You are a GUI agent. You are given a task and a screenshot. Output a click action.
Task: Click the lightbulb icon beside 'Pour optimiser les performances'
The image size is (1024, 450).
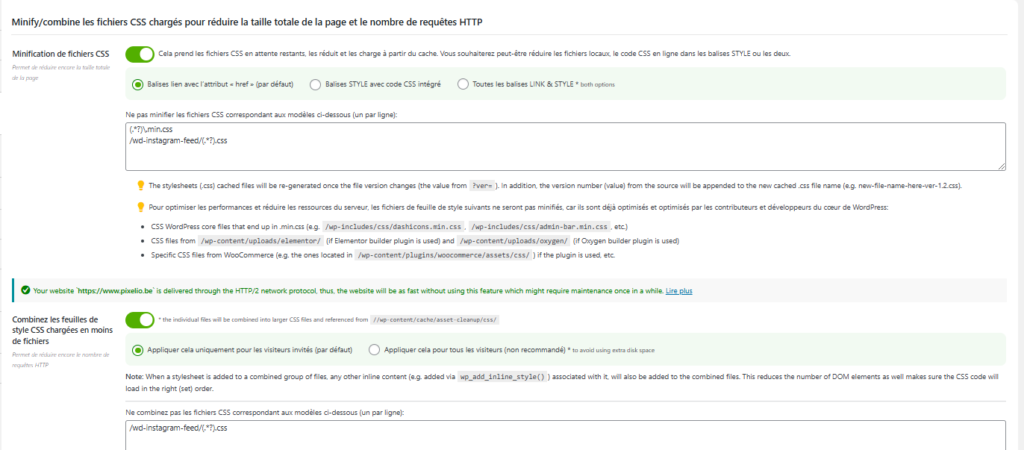141,207
